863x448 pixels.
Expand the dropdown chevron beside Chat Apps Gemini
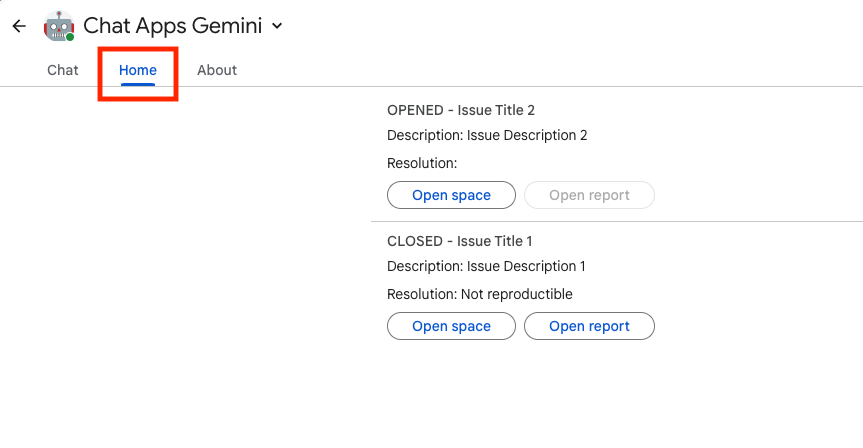coord(277,26)
